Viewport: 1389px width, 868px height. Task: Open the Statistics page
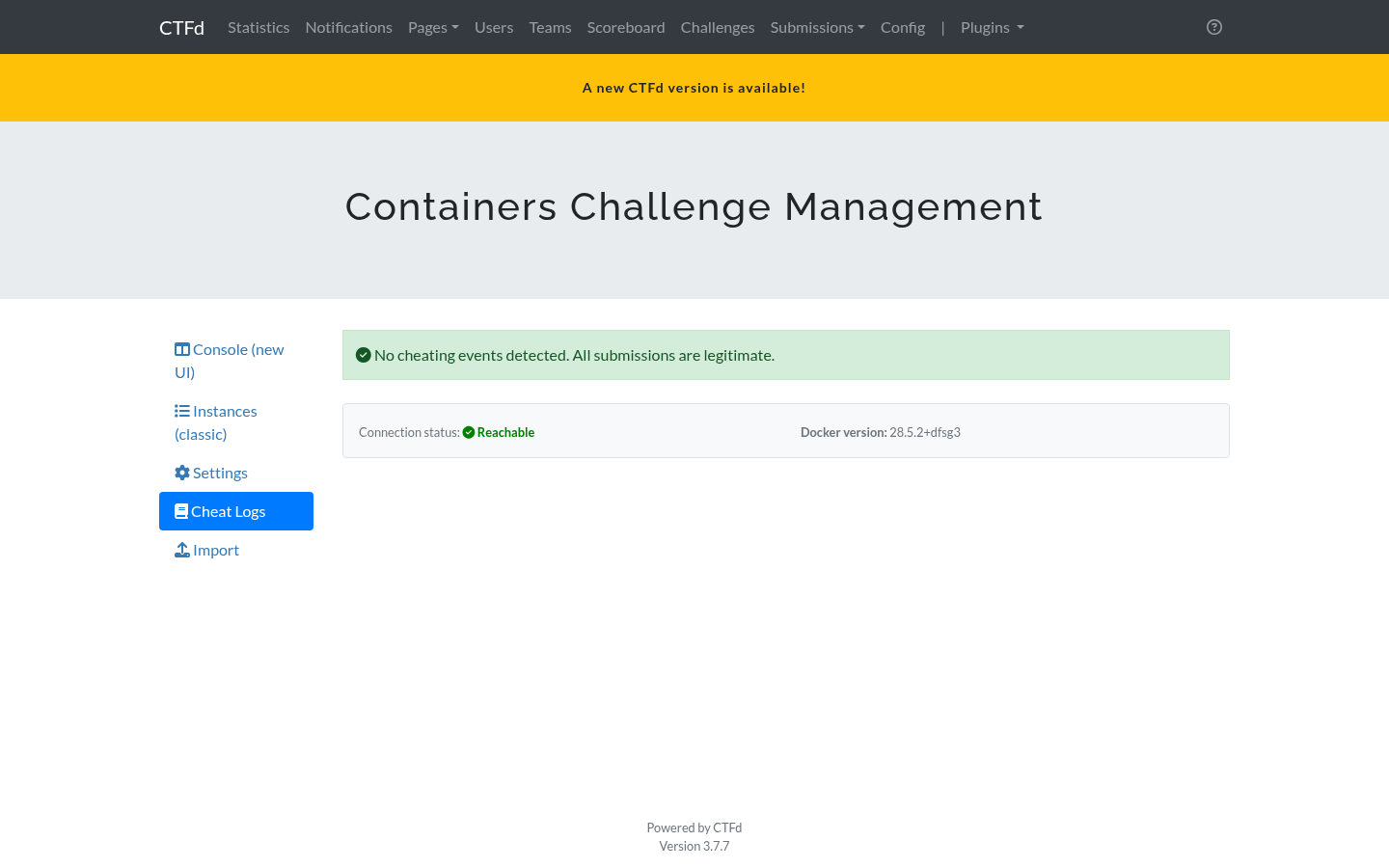click(259, 27)
